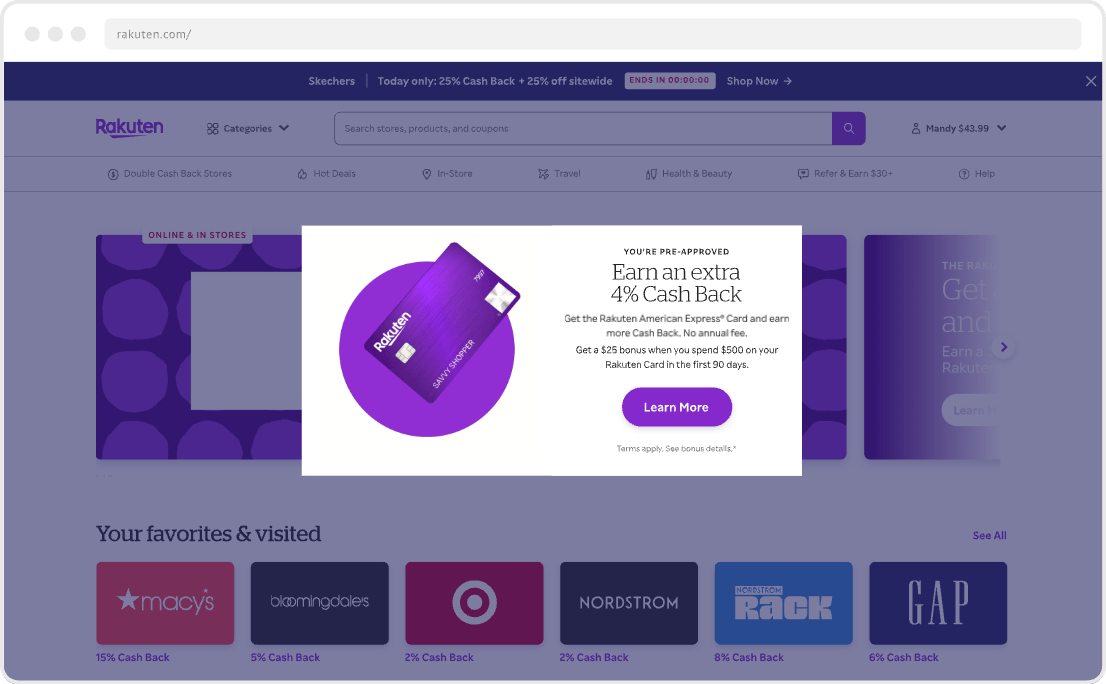
Task: Open the Nordstrom Rack store tile
Action: tap(784, 603)
